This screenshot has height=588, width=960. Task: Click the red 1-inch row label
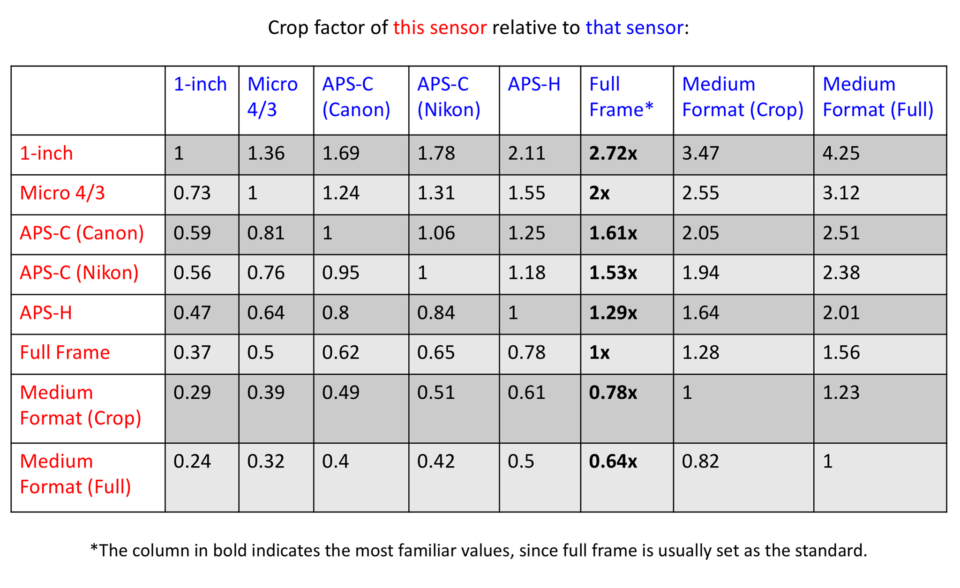tap(46, 154)
